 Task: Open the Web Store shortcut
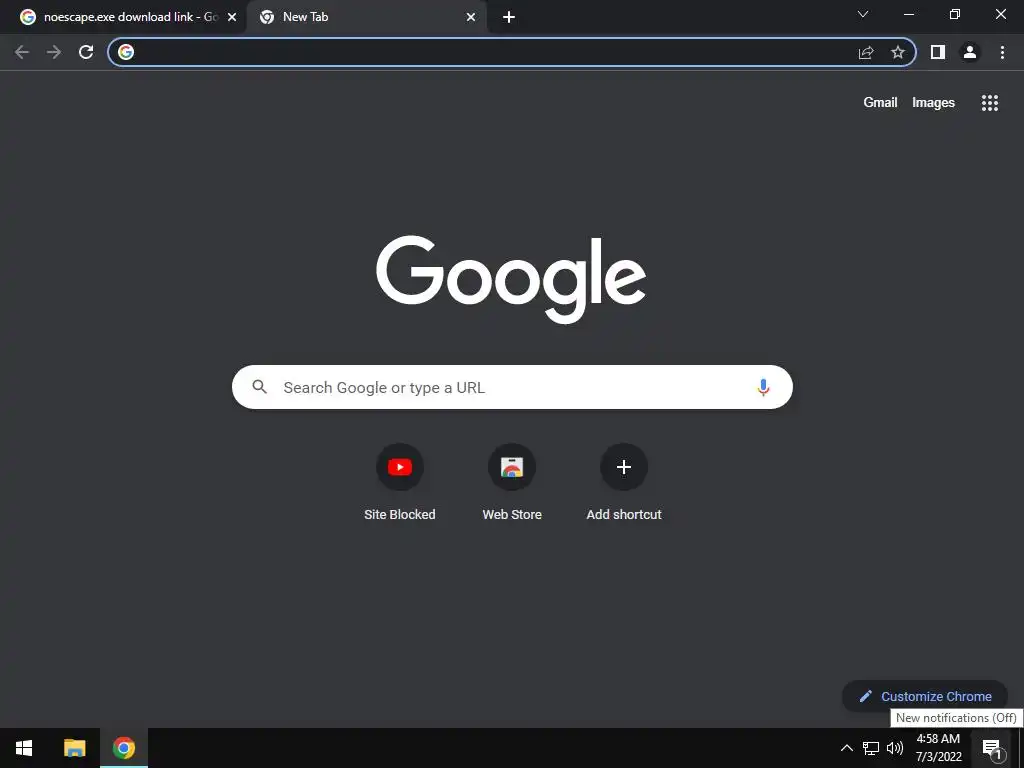click(512, 482)
